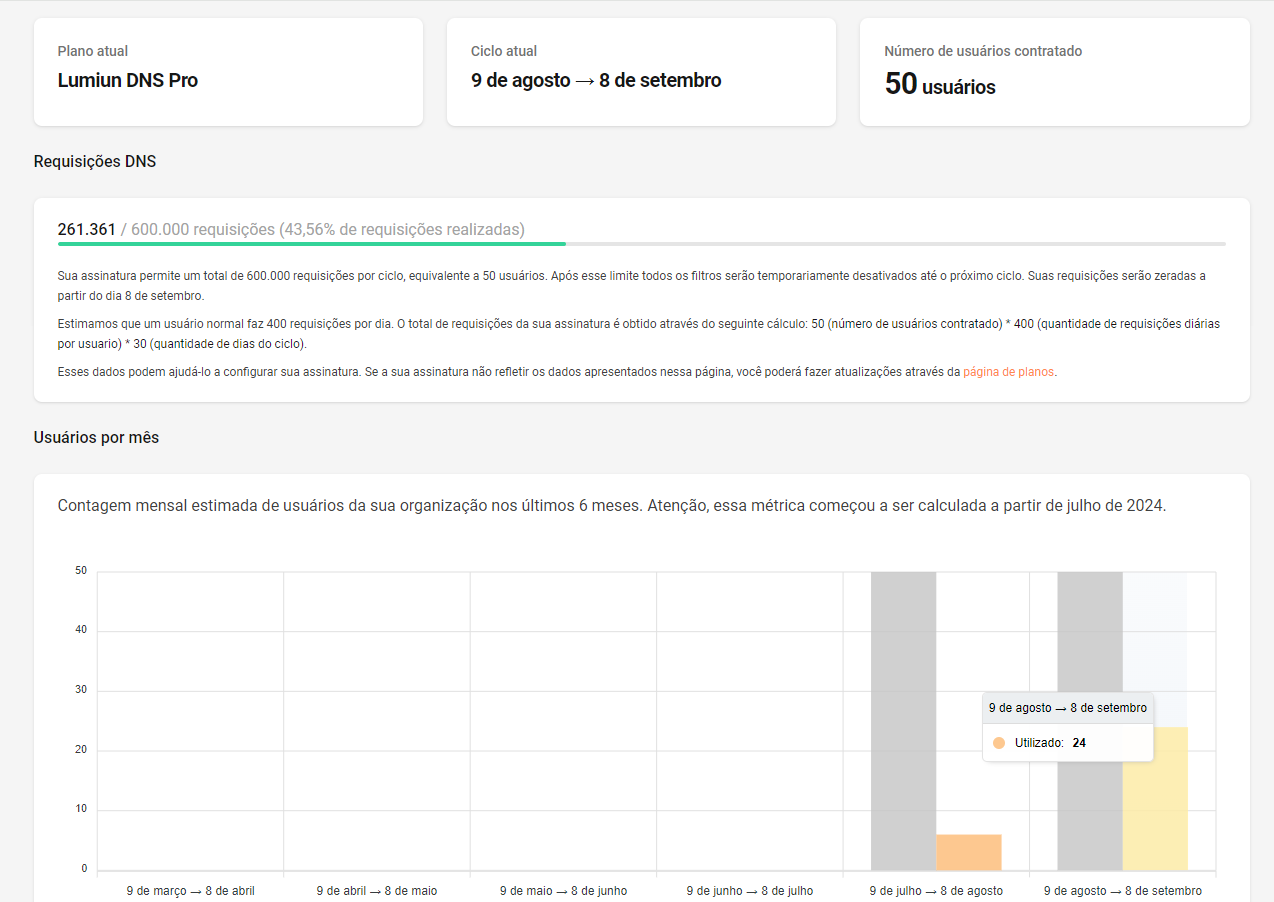
Task: Click the green filled DNS requests progress bar
Action: (311, 243)
